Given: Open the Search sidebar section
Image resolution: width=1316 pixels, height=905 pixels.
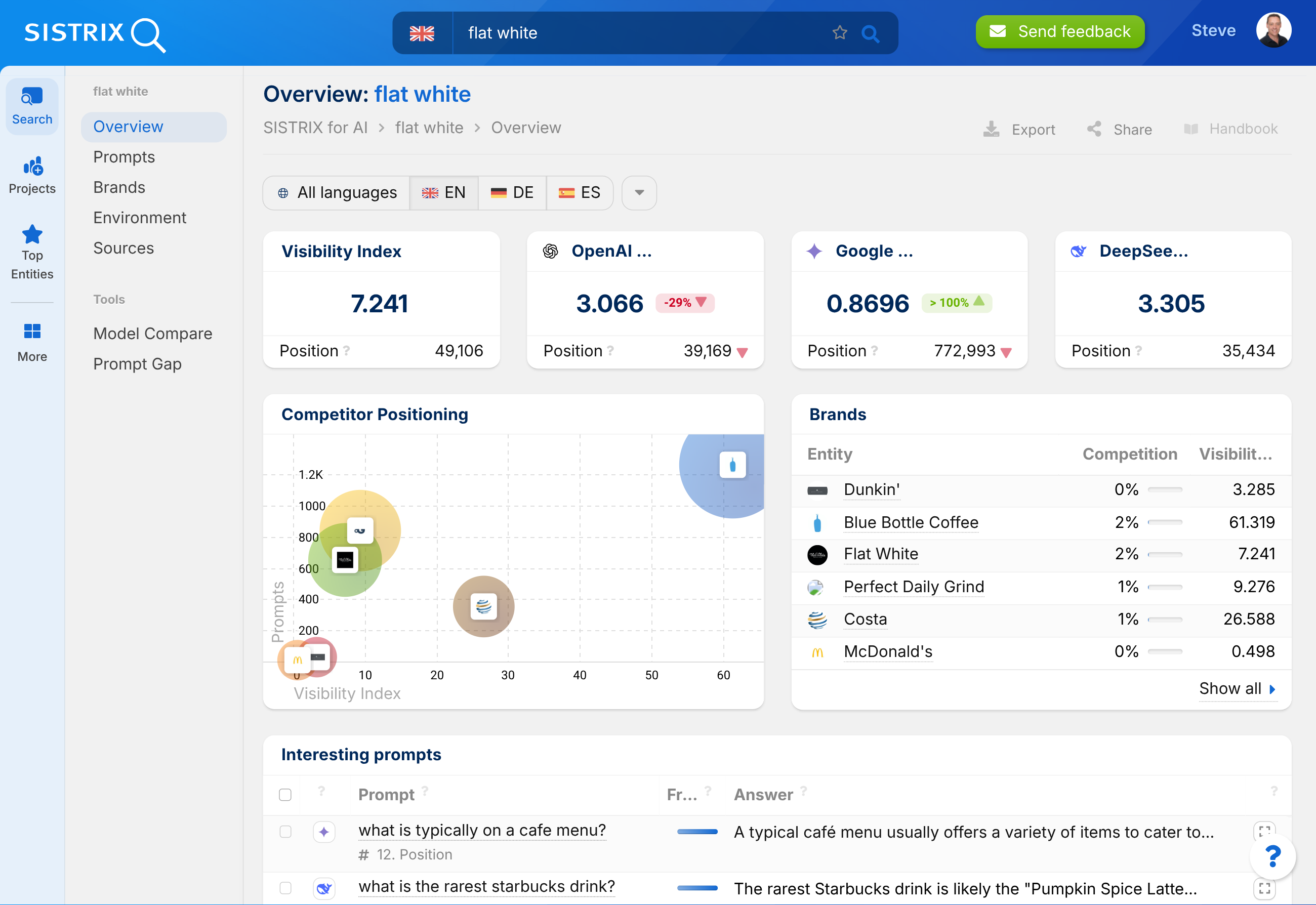Looking at the screenshot, I should click(x=32, y=106).
